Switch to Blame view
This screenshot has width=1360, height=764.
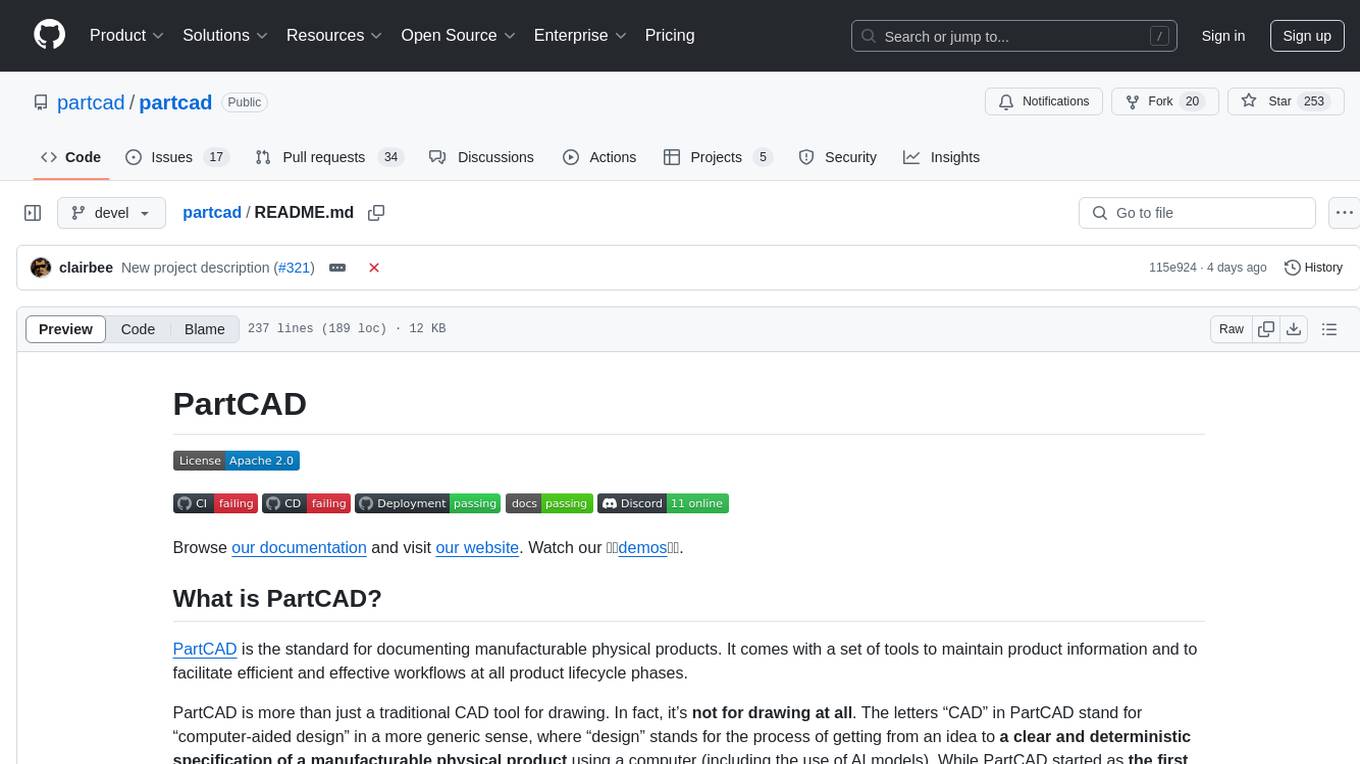[x=204, y=329]
